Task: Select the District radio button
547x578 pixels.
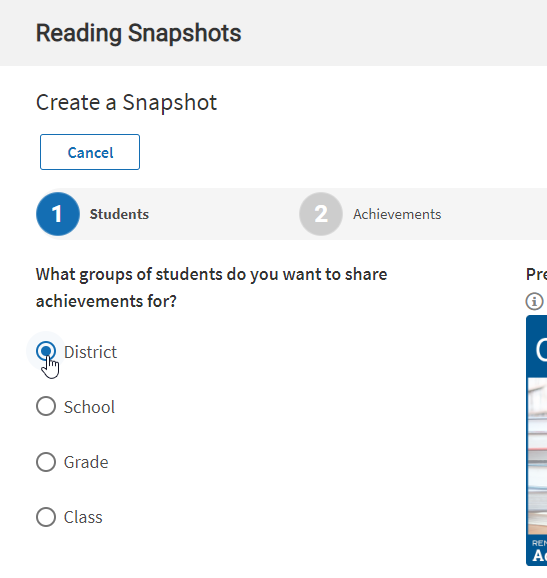Action: click(46, 351)
